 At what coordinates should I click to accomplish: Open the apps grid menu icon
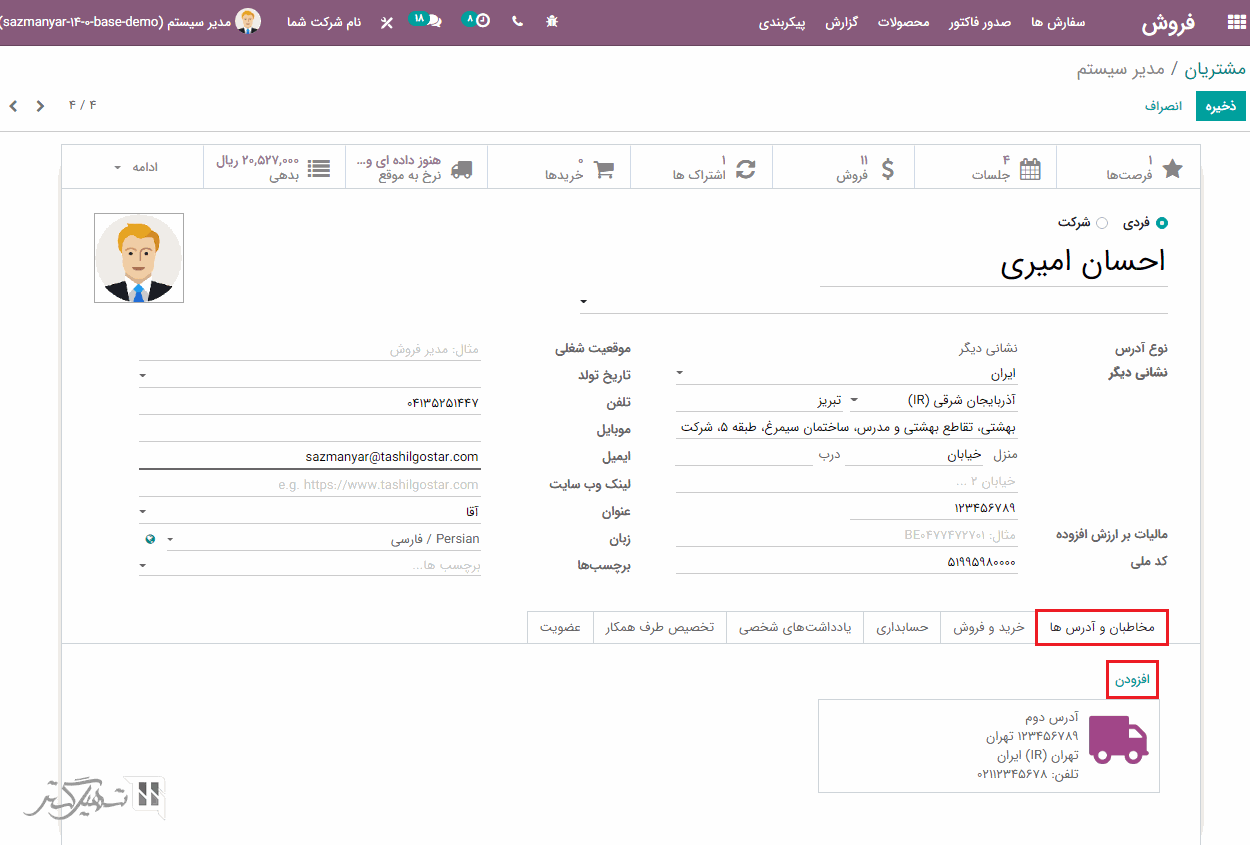coord(1229,23)
